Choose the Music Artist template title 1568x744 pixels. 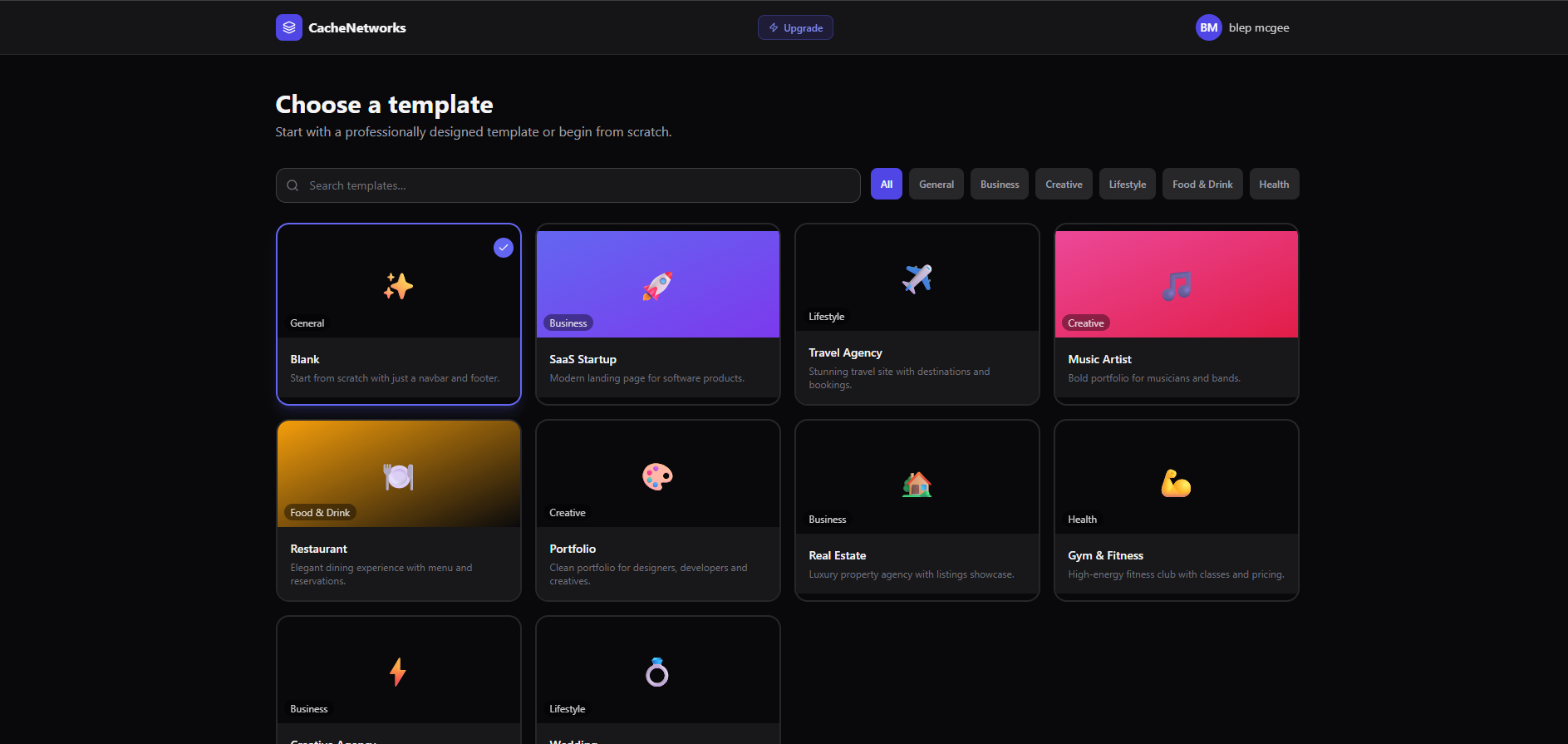(x=1099, y=359)
